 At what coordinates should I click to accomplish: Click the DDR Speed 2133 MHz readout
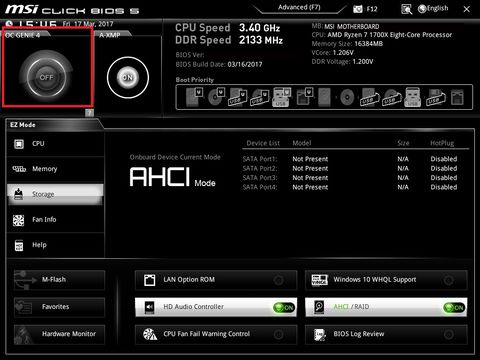pos(229,40)
